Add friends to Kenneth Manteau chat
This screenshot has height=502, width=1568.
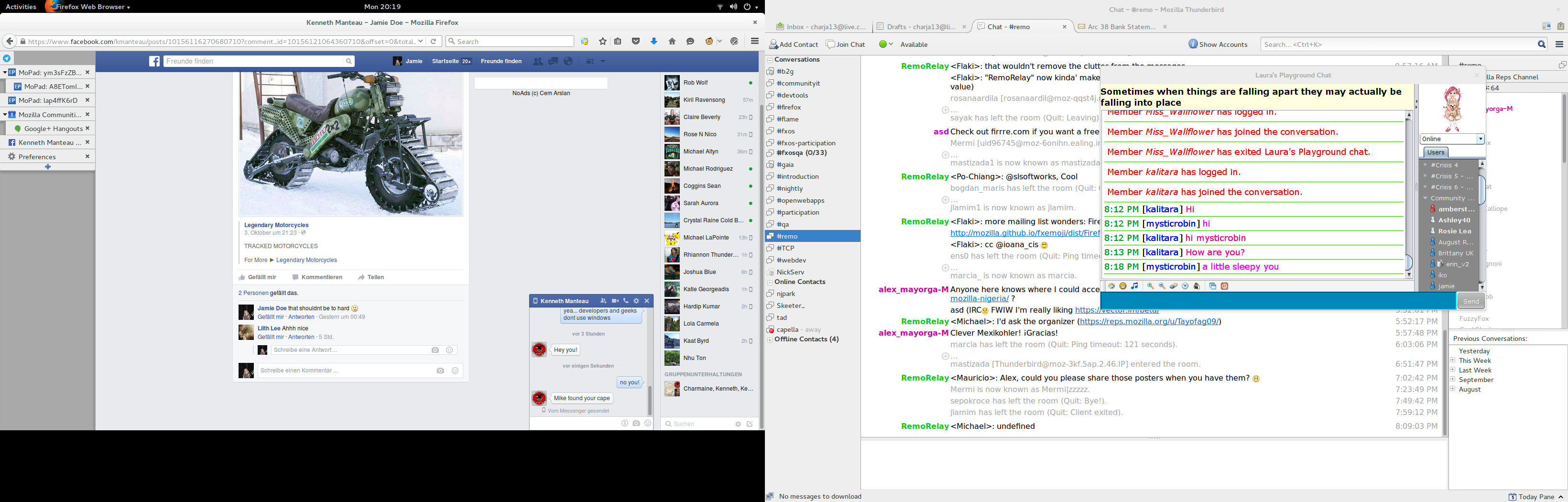tap(603, 301)
